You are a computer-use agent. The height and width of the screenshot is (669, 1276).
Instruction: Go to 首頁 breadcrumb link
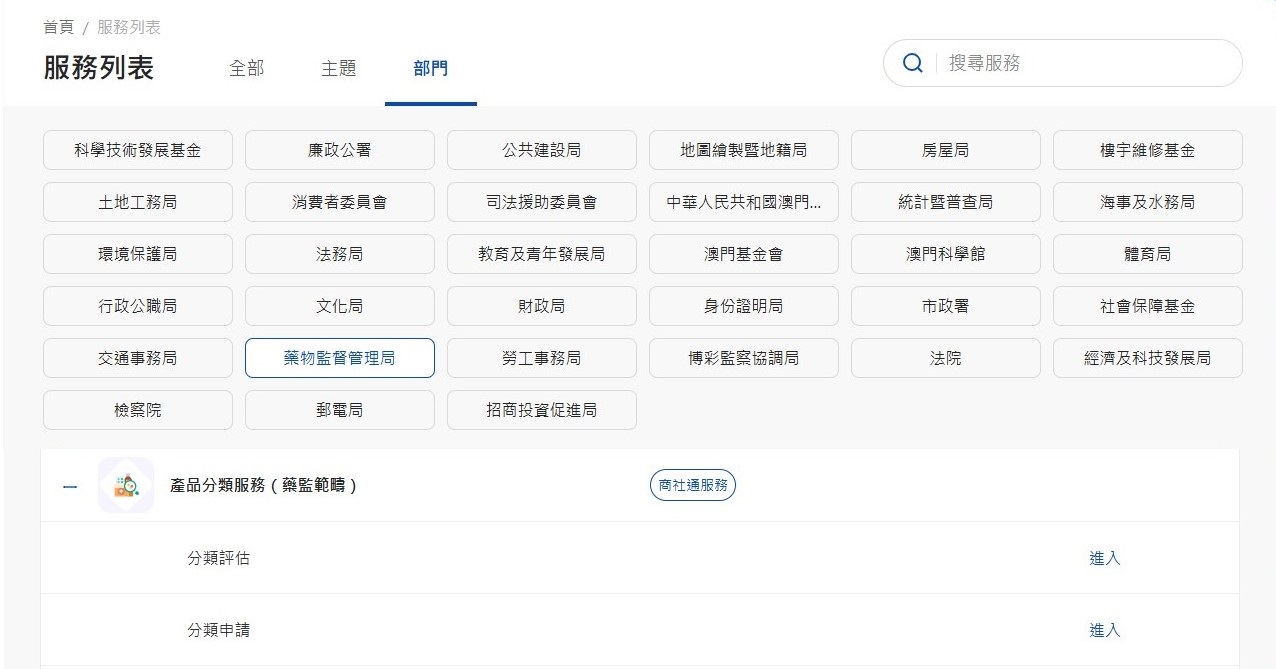click(x=58, y=27)
